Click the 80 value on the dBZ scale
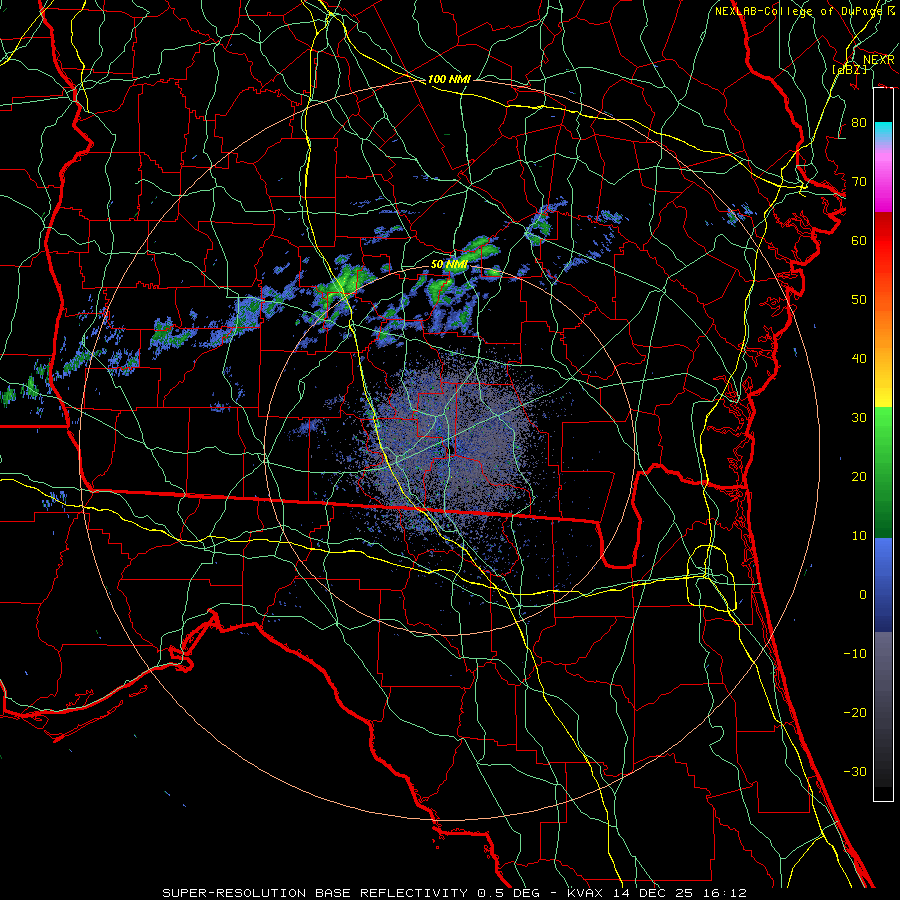 pyautogui.click(x=859, y=123)
